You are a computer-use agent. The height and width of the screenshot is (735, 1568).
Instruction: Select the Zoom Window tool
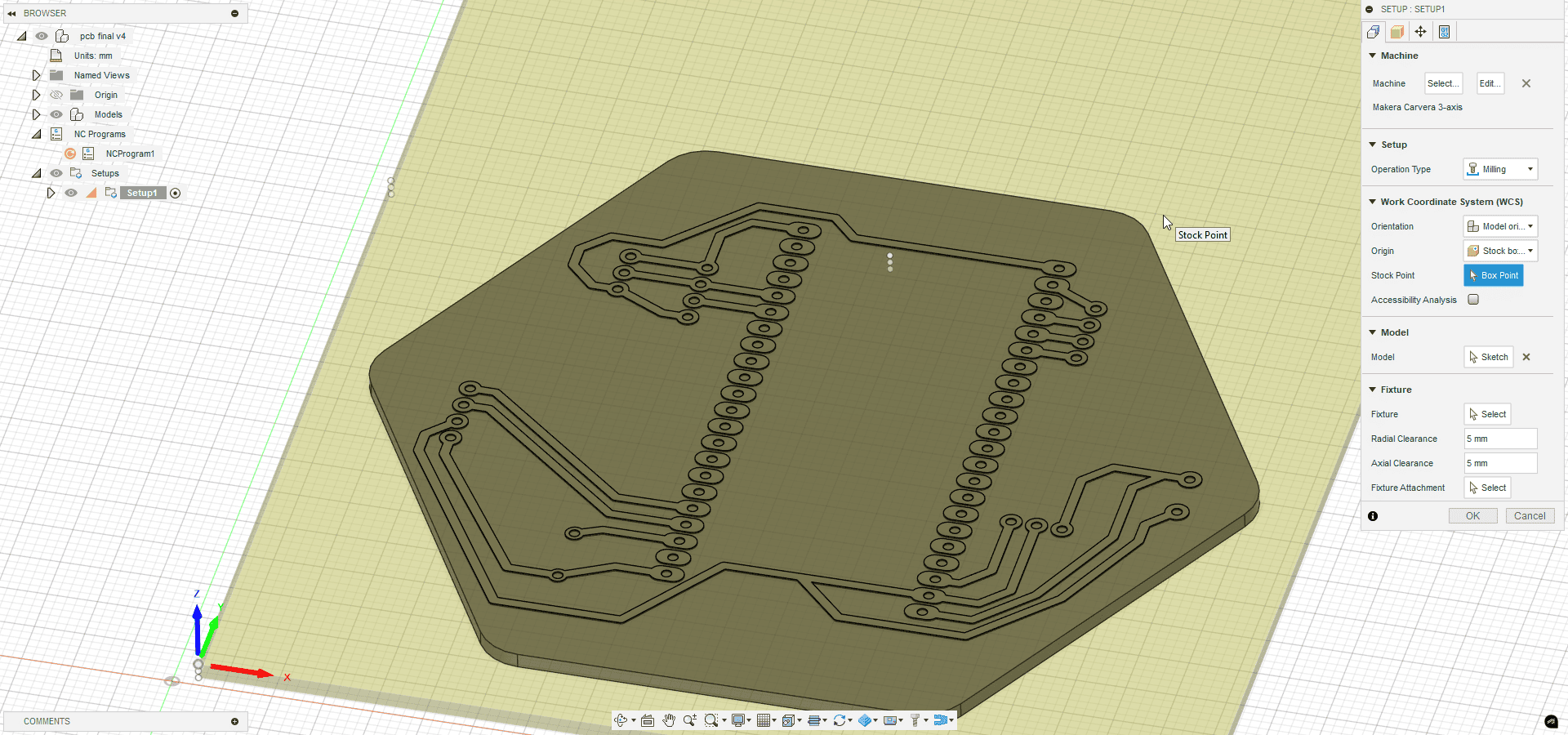(x=711, y=720)
